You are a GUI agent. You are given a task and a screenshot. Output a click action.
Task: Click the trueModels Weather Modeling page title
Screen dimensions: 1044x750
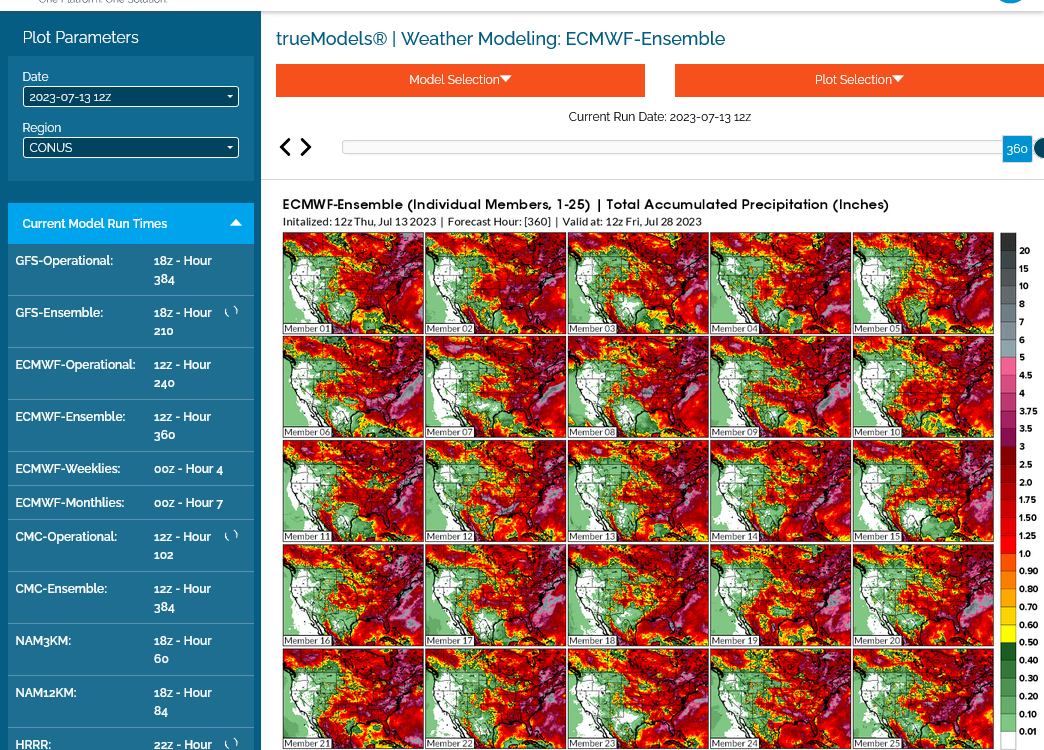coord(500,39)
